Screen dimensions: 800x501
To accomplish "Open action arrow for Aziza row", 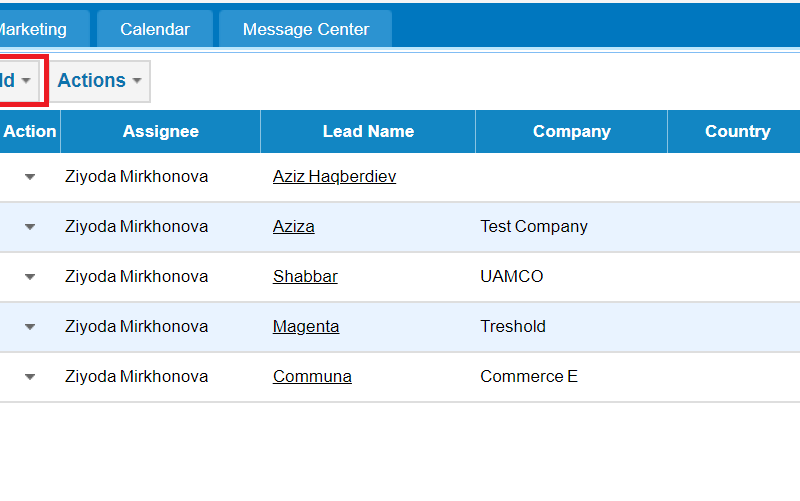I will click(30, 227).
